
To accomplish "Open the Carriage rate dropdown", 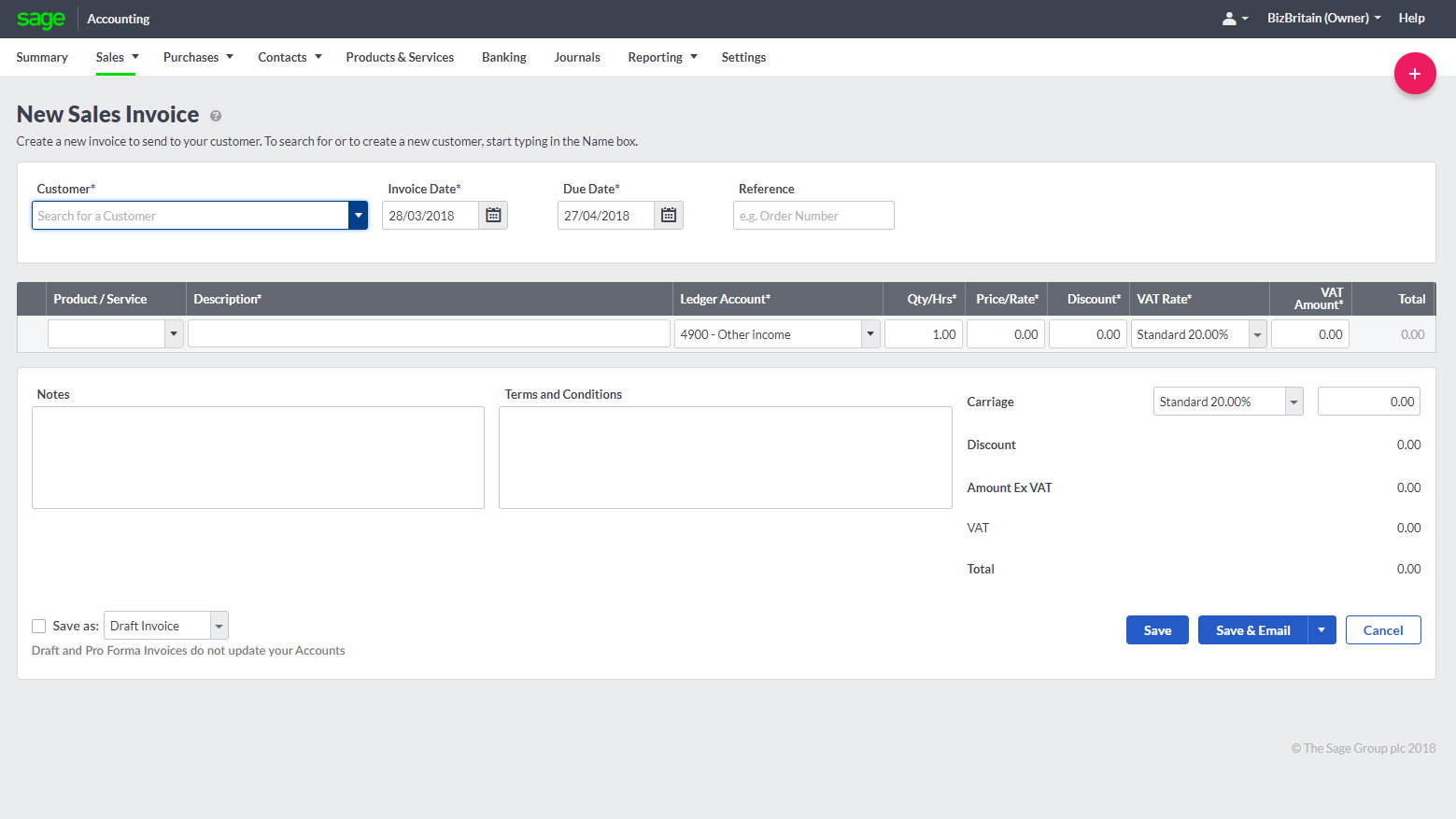I will [x=1293, y=401].
